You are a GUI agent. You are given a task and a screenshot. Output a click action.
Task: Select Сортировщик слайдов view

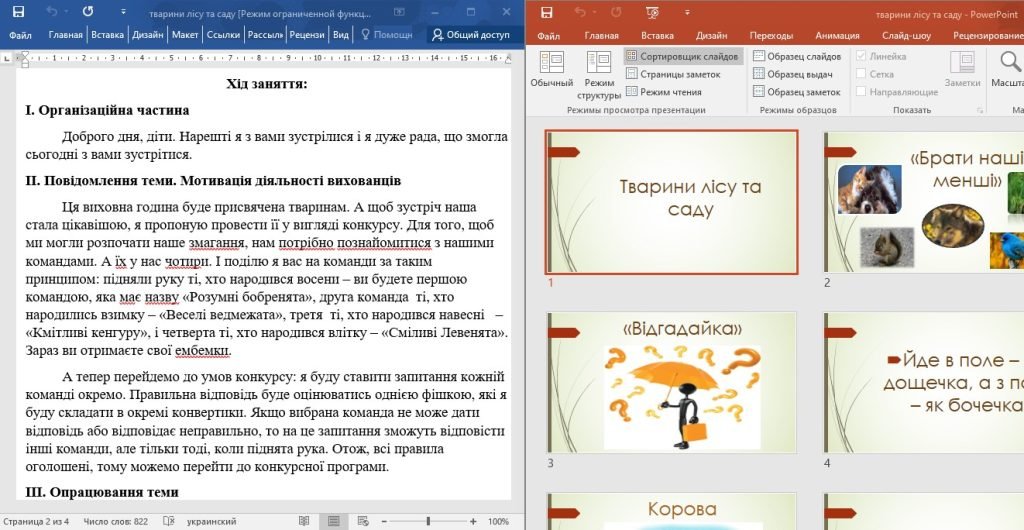(683, 56)
